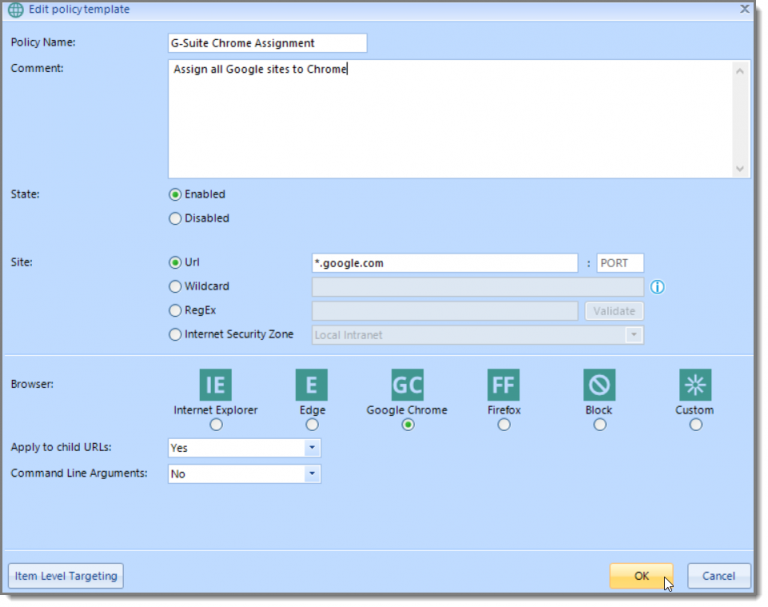The width and height of the screenshot is (768, 607).
Task: Set State to Disabled
Action: 176,219
